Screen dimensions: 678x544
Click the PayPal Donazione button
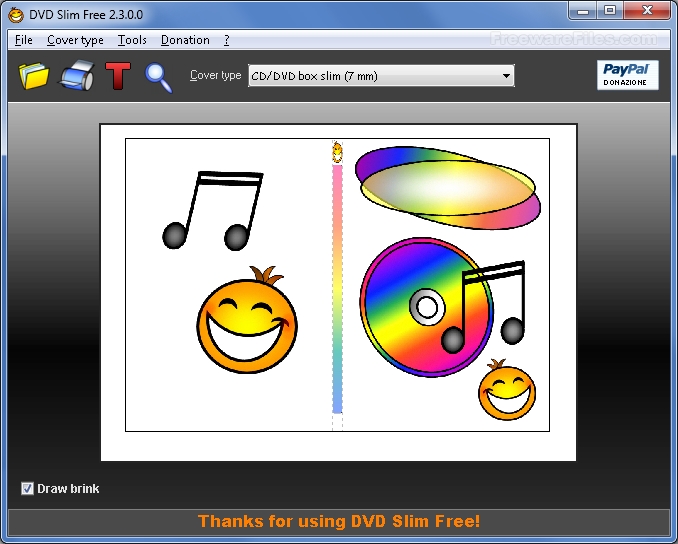(627, 75)
